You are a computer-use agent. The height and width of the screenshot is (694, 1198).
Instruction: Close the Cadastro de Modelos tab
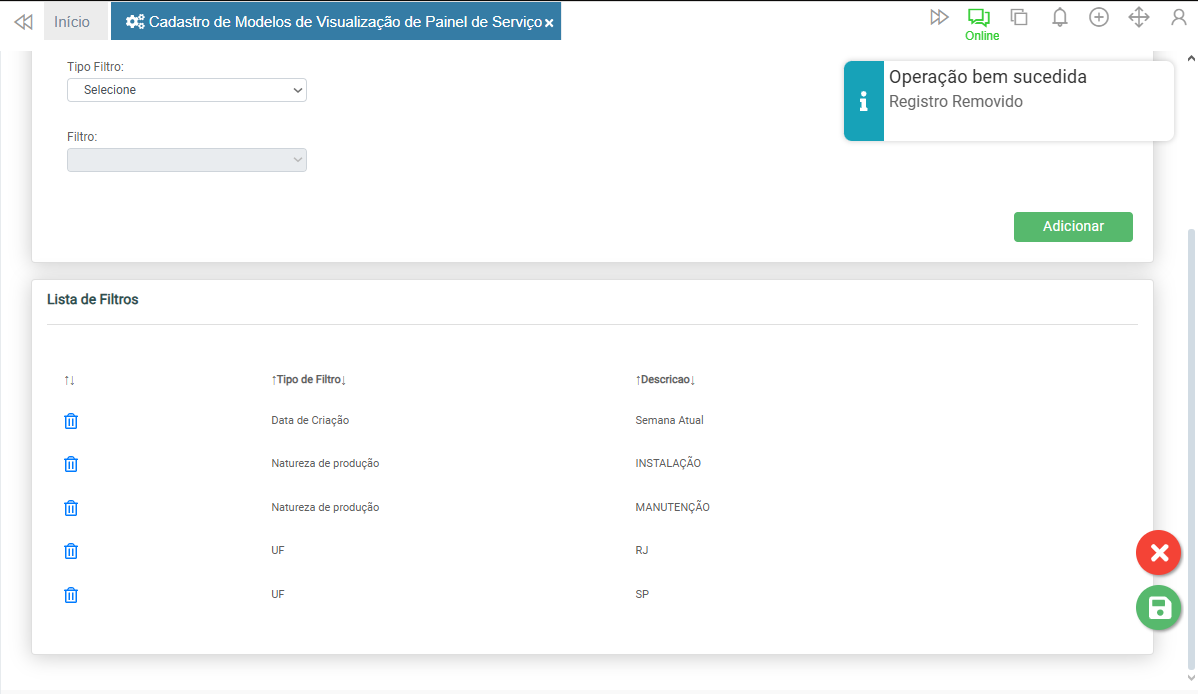tap(549, 22)
